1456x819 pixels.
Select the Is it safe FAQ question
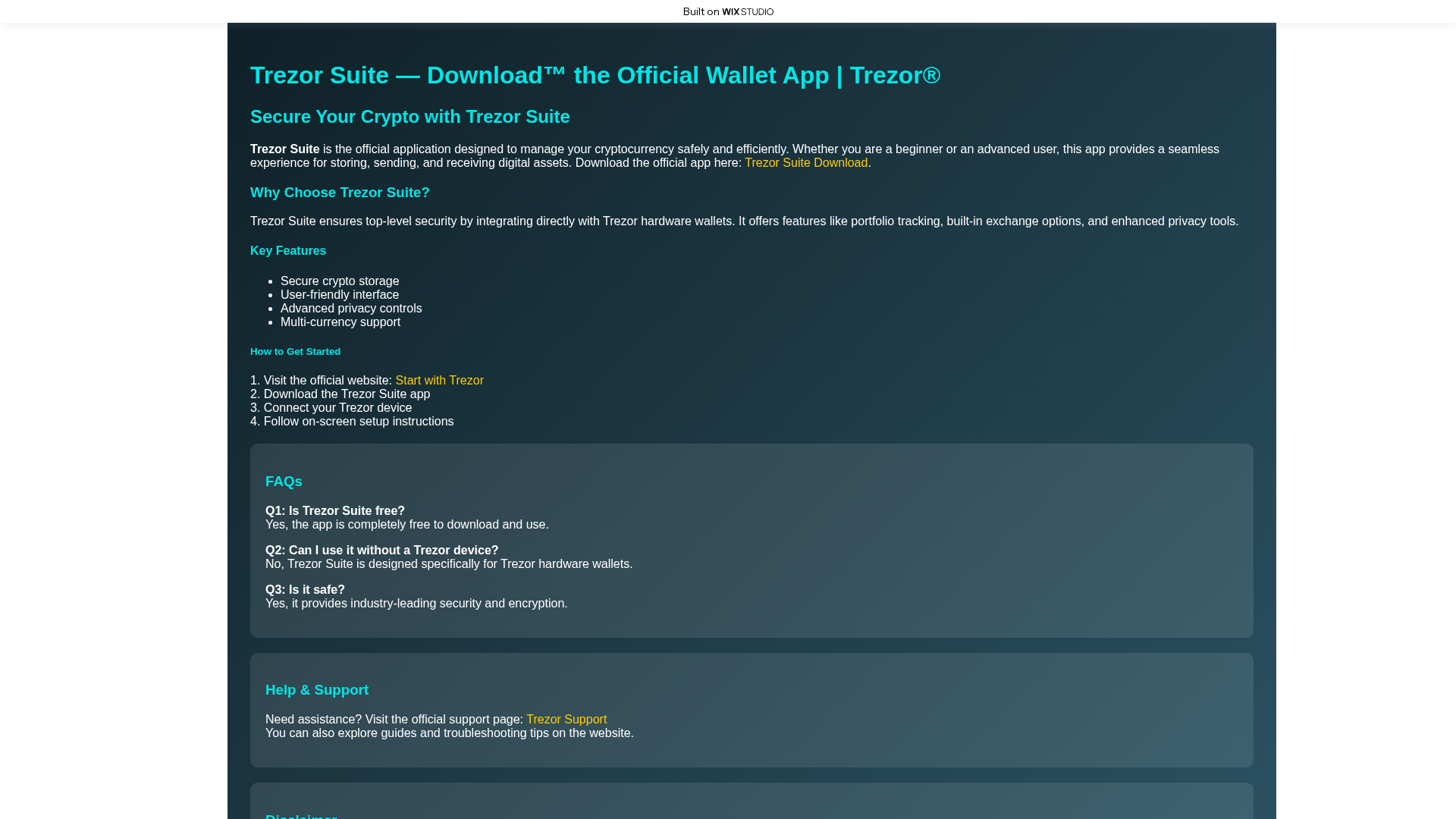pyautogui.click(x=304, y=589)
